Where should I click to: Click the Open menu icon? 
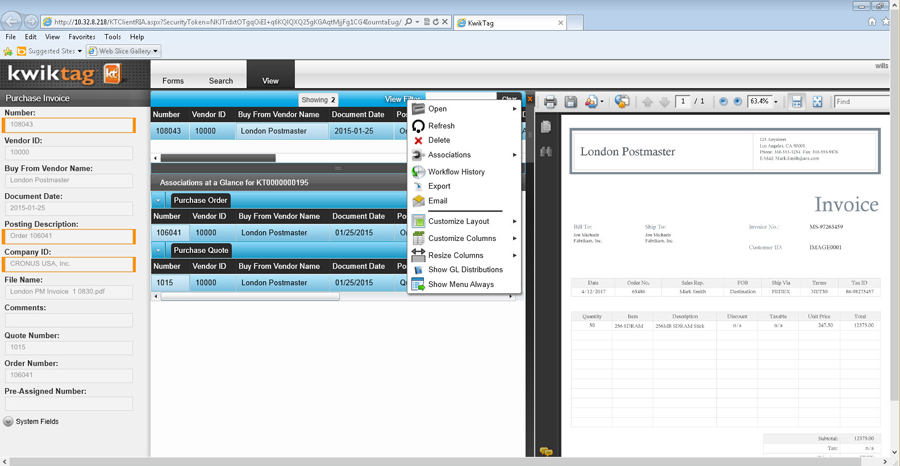pyautogui.click(x=418, y=108)
